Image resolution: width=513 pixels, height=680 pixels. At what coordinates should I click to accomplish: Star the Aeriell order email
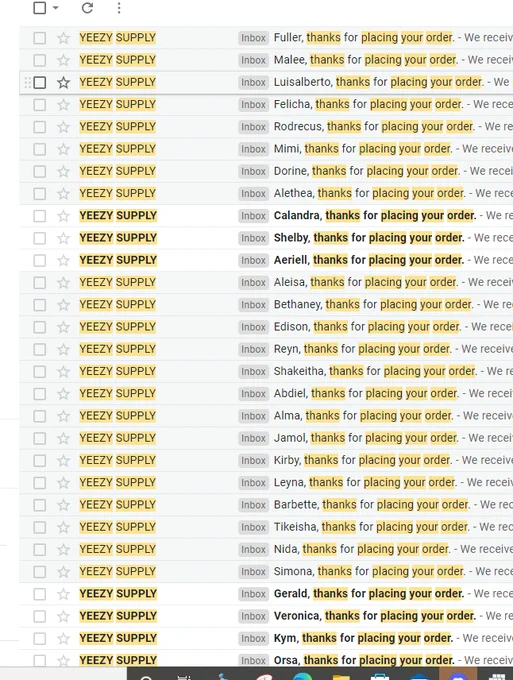click(63, 260)
